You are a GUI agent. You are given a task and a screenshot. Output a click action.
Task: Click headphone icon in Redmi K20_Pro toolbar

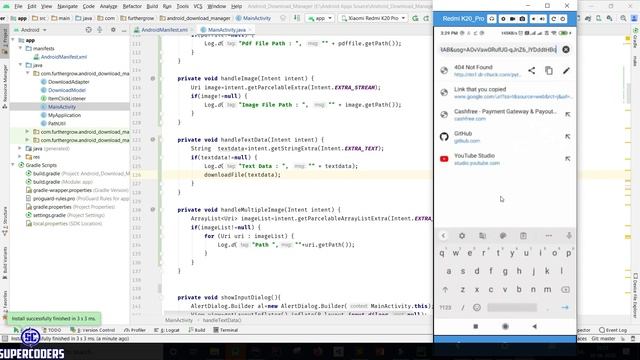click(x=492, y=19)
